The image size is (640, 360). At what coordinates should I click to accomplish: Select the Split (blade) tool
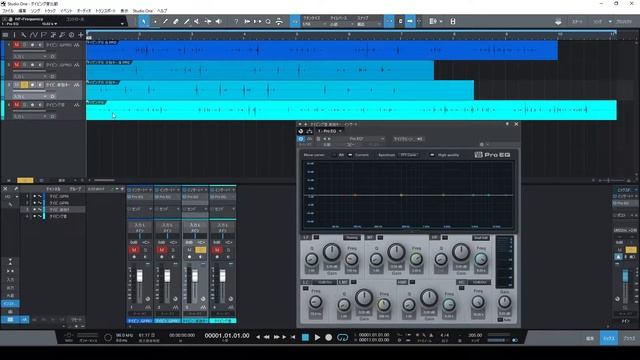coord(165,21)
